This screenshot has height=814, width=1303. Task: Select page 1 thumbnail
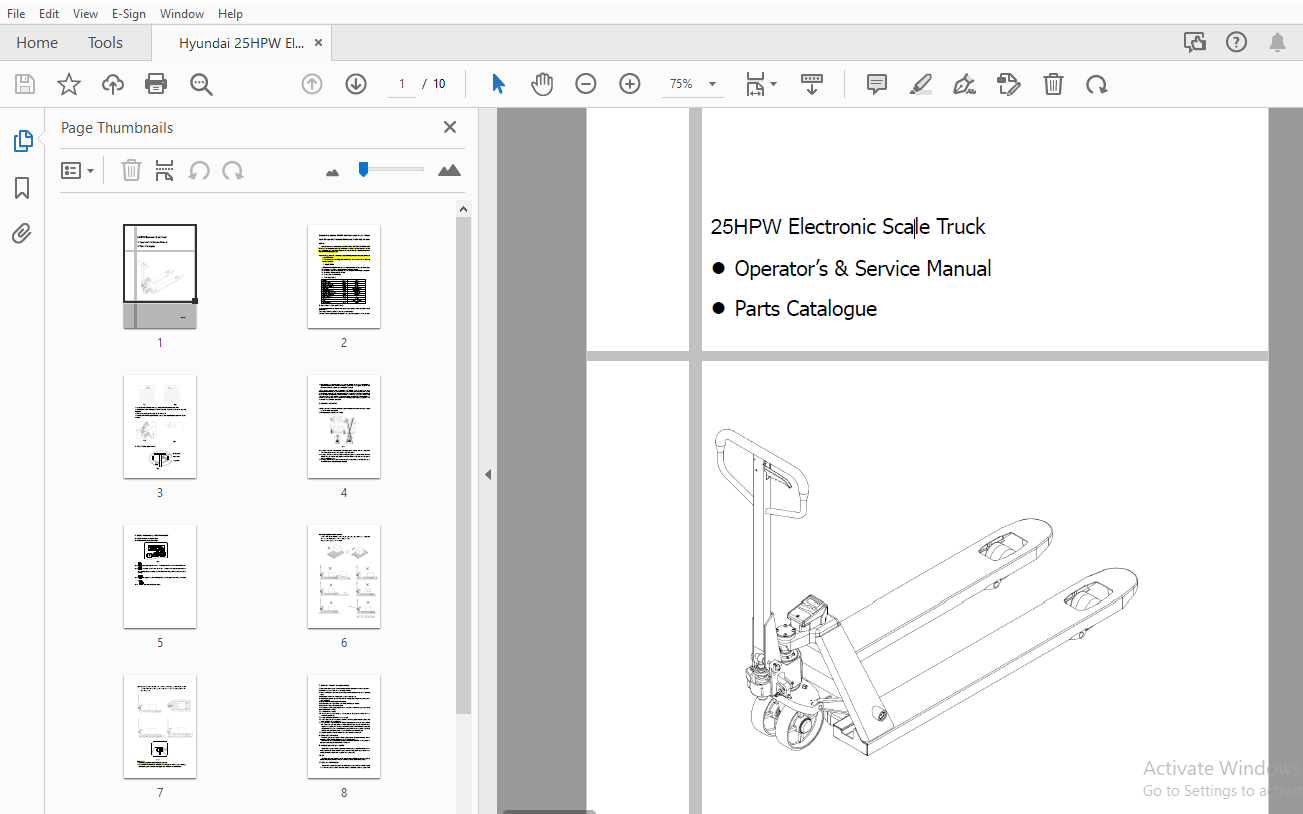tap(160, 276)
